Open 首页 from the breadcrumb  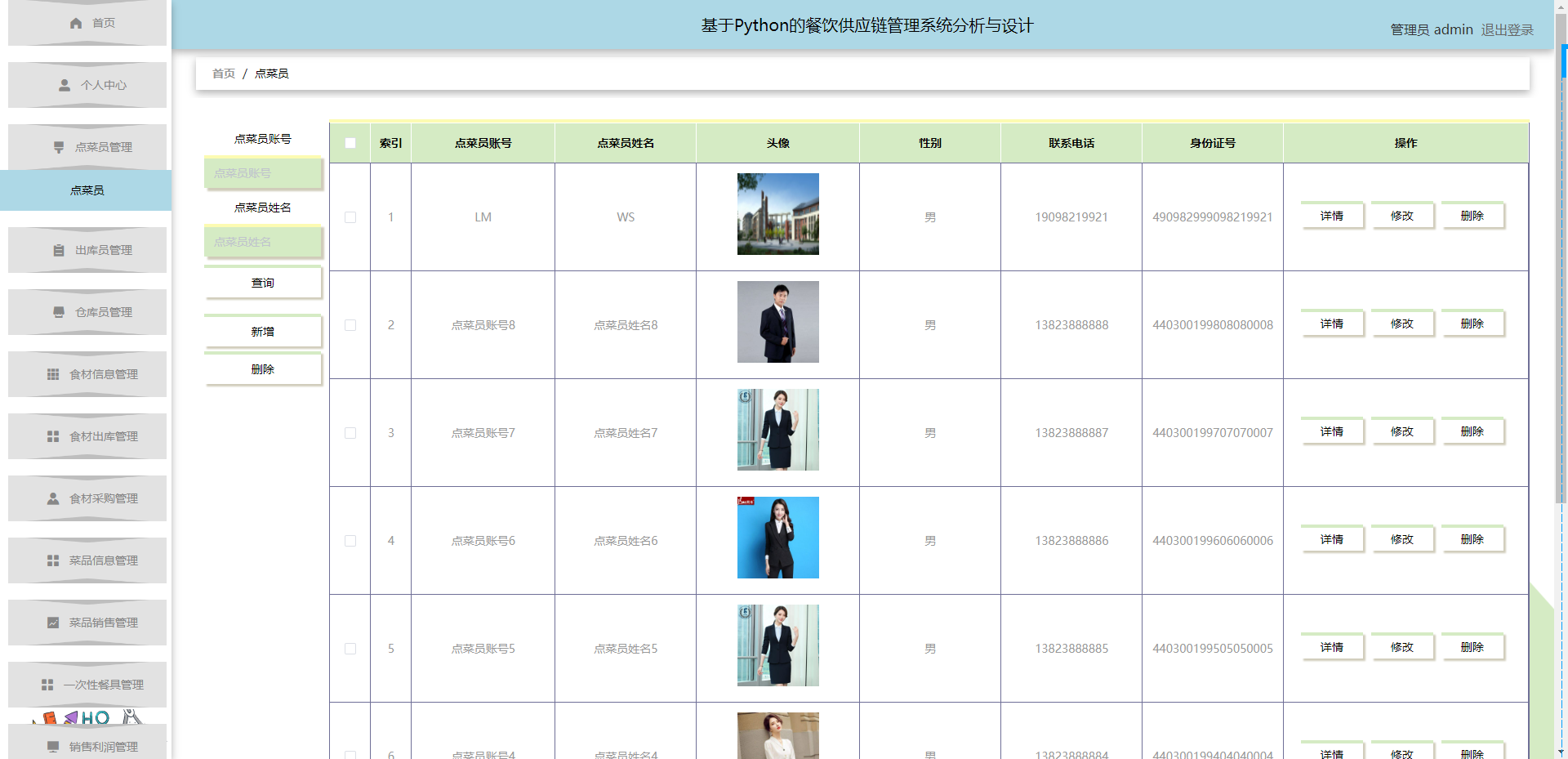click(x=223, y=73)
